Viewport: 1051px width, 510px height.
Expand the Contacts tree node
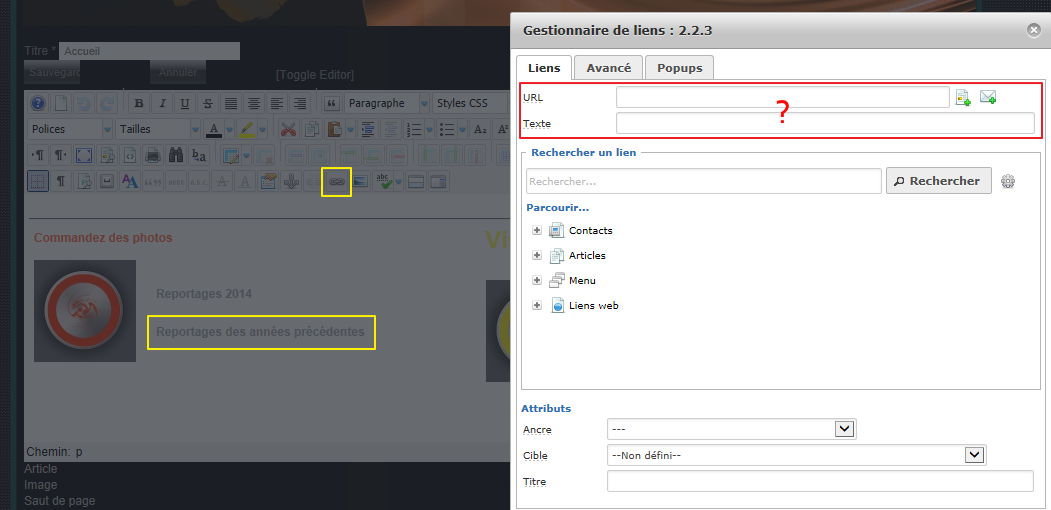tap(537, 230)
